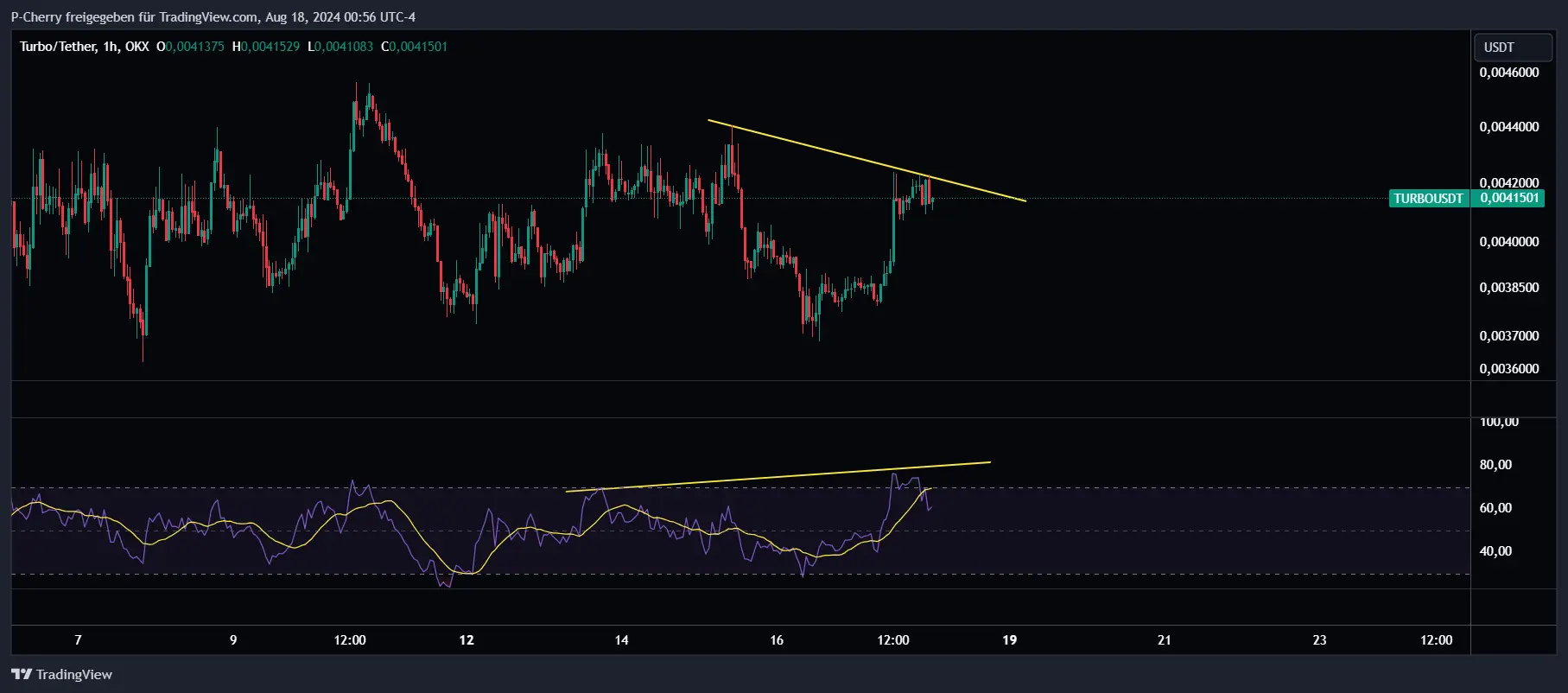
Task: Click the RSI 80,00 axis label
Action: click(1495, 465)
